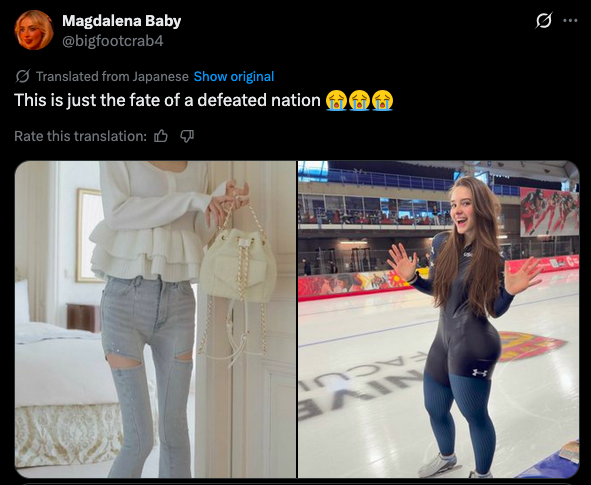Click the small Grok icon beside Translated from Japanese
The image size is (591, 485).
(23, 76)
